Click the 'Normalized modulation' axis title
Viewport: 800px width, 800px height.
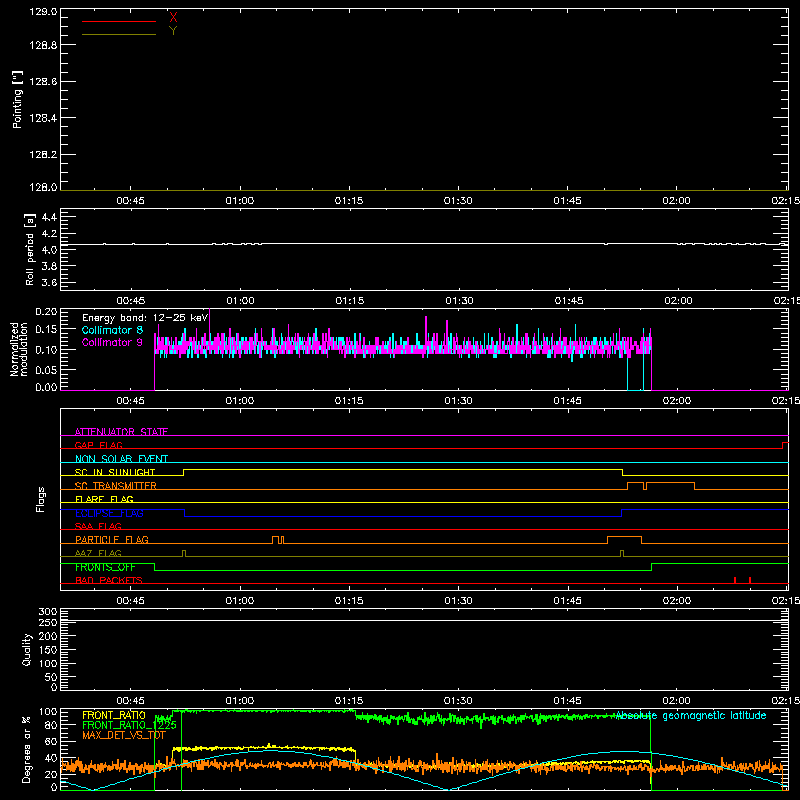pos(19,349)
